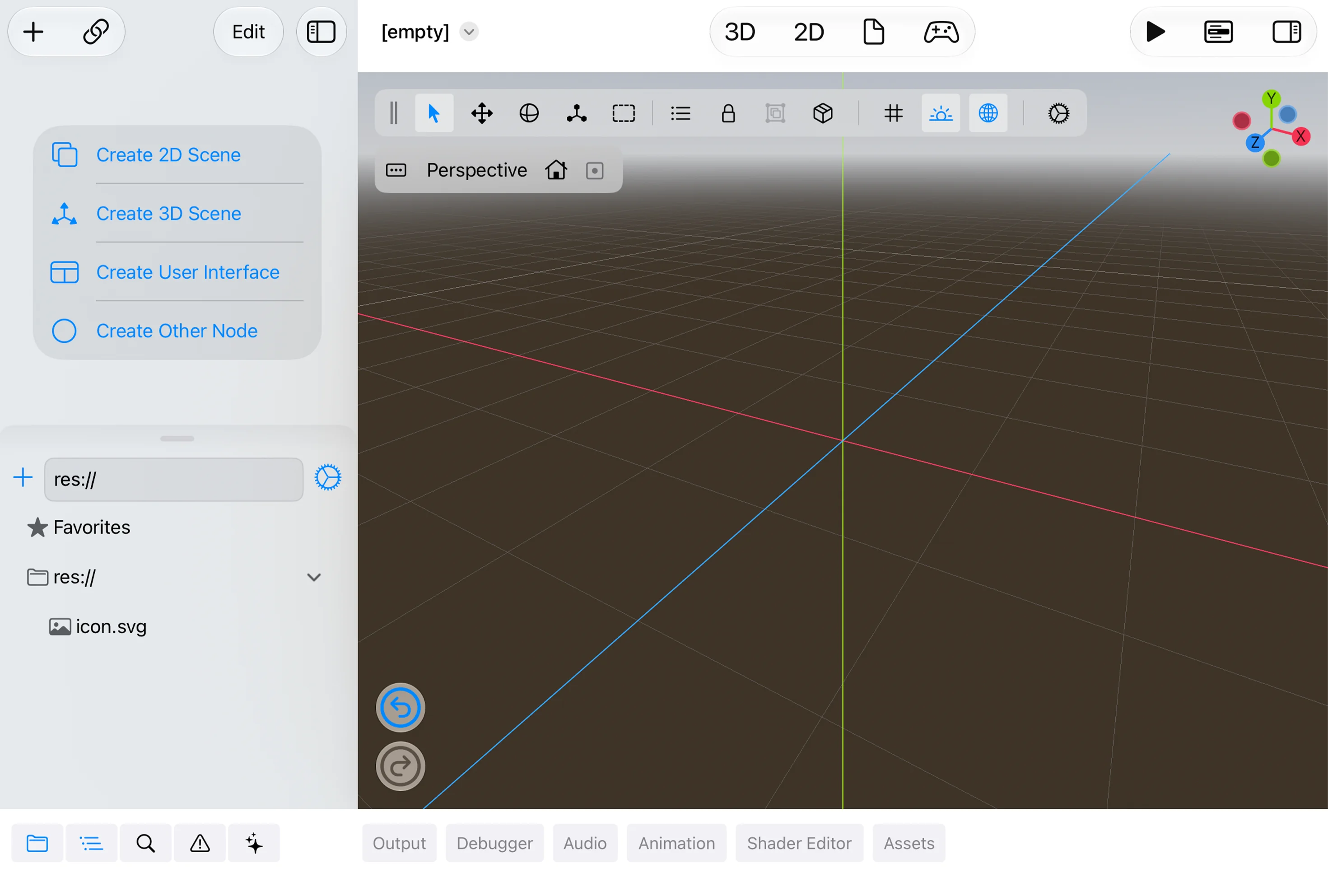Click the group selected nodes icon
This screenshot has height=896, width=1328.
[775, 113]
